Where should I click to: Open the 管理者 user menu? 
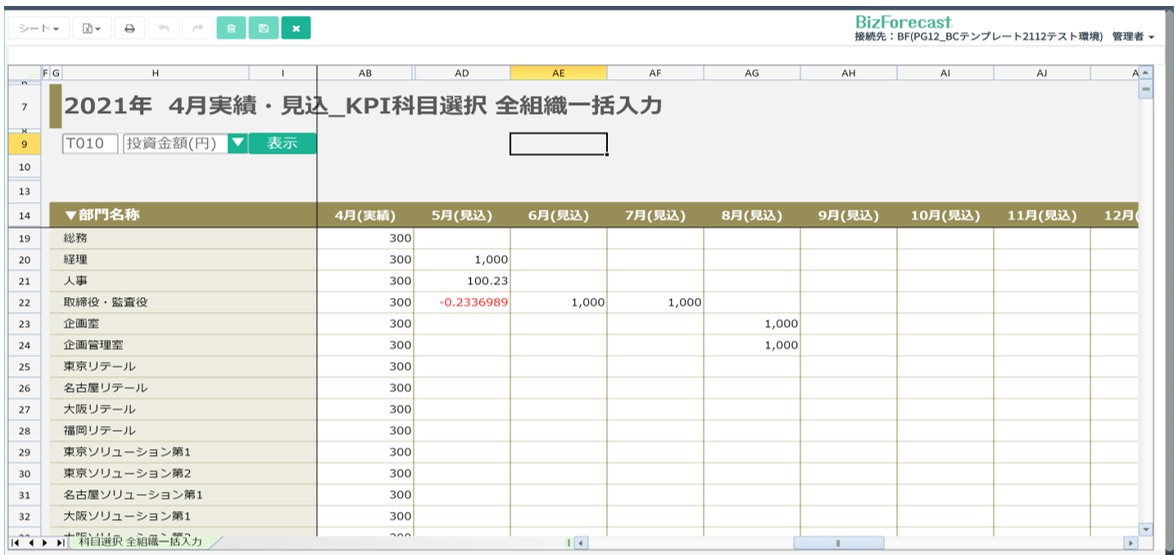(1133, 37)
